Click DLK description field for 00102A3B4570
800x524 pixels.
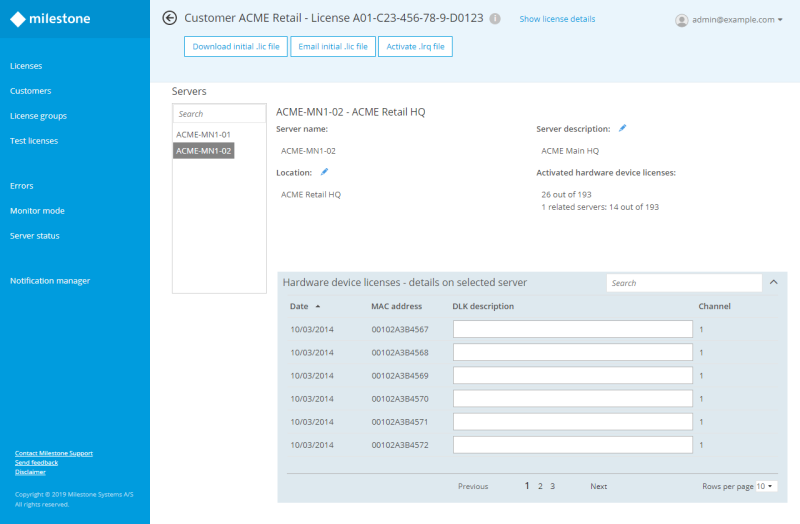(x=572, y=398)
